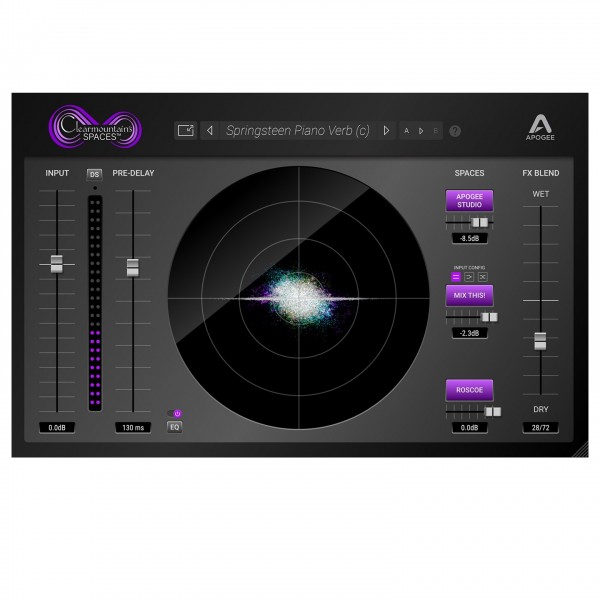This screenshot has height=600, width=600.
Task: Go to the next preset arrow
Action: tap(386, 130)
